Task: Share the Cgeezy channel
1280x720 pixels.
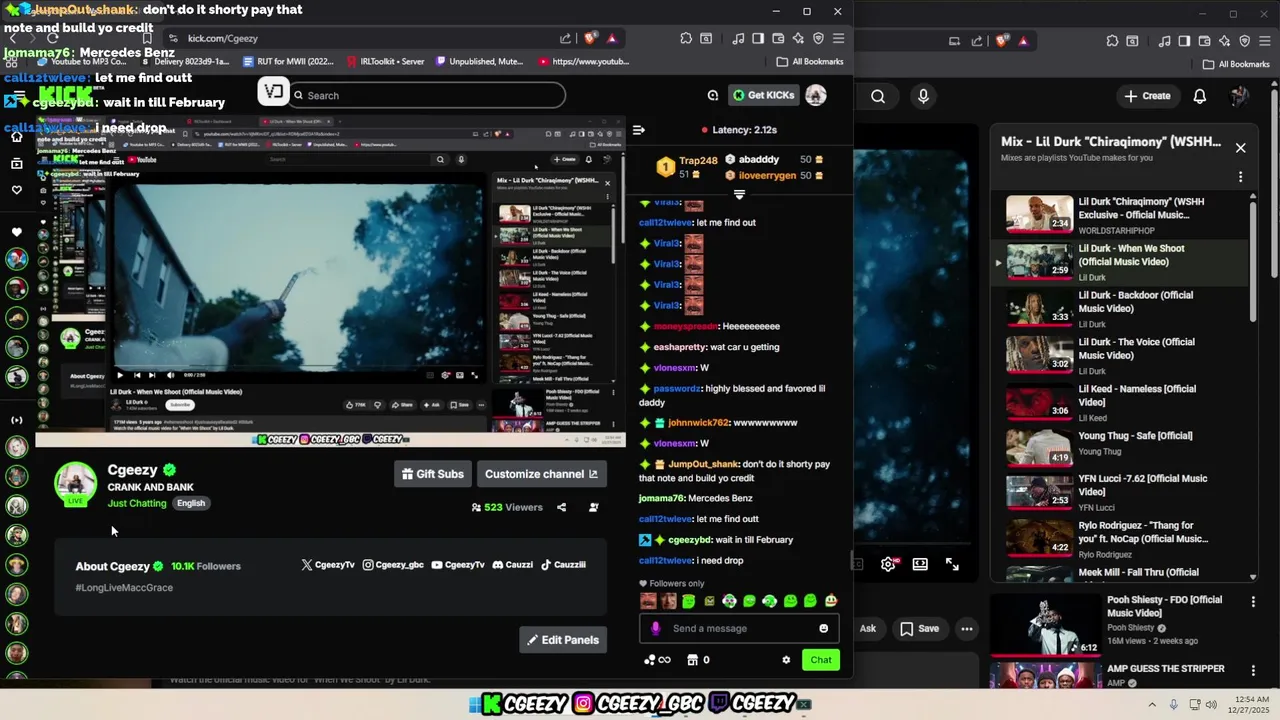Action: click(x=561, y=507)
